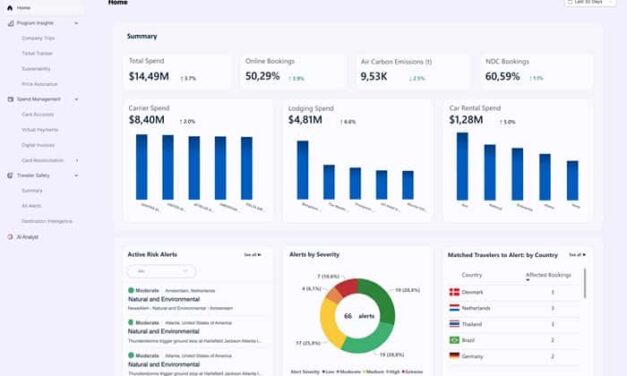627x376 pixels.
Task: Collapse the Program Insights section chevron
Action: pos(76,23)
